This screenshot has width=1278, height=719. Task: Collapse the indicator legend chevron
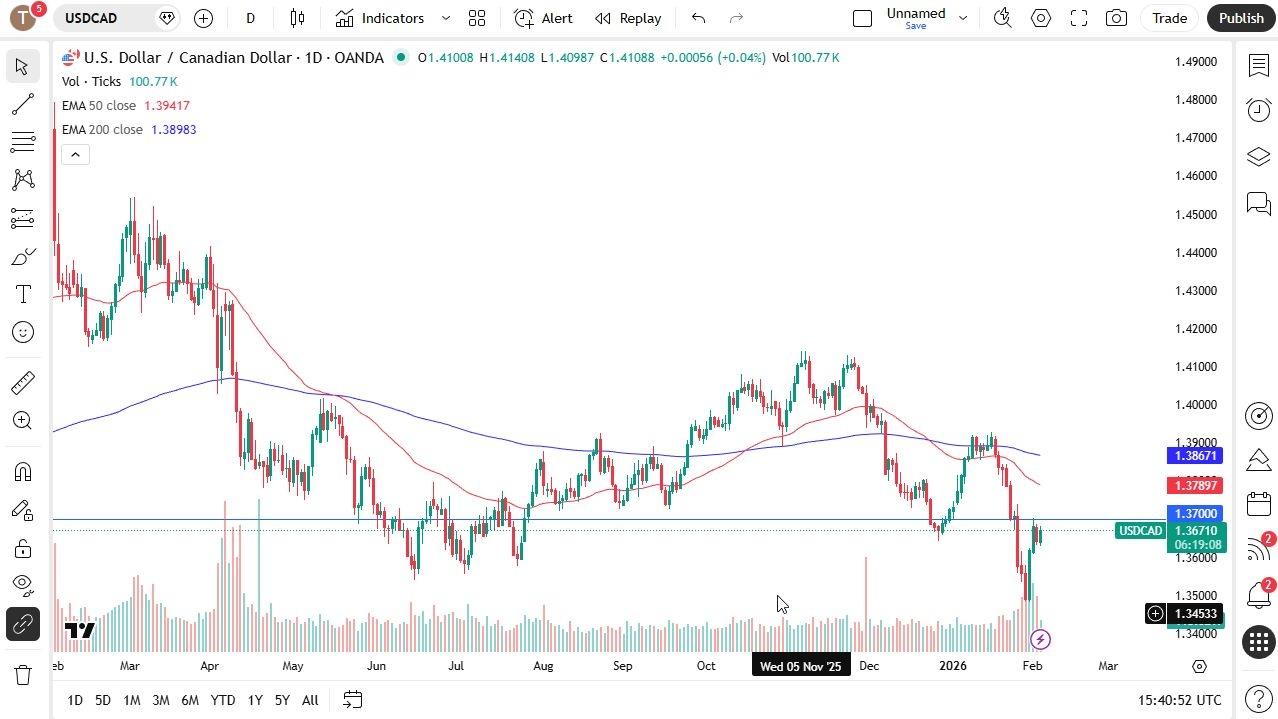pos(75,154)
